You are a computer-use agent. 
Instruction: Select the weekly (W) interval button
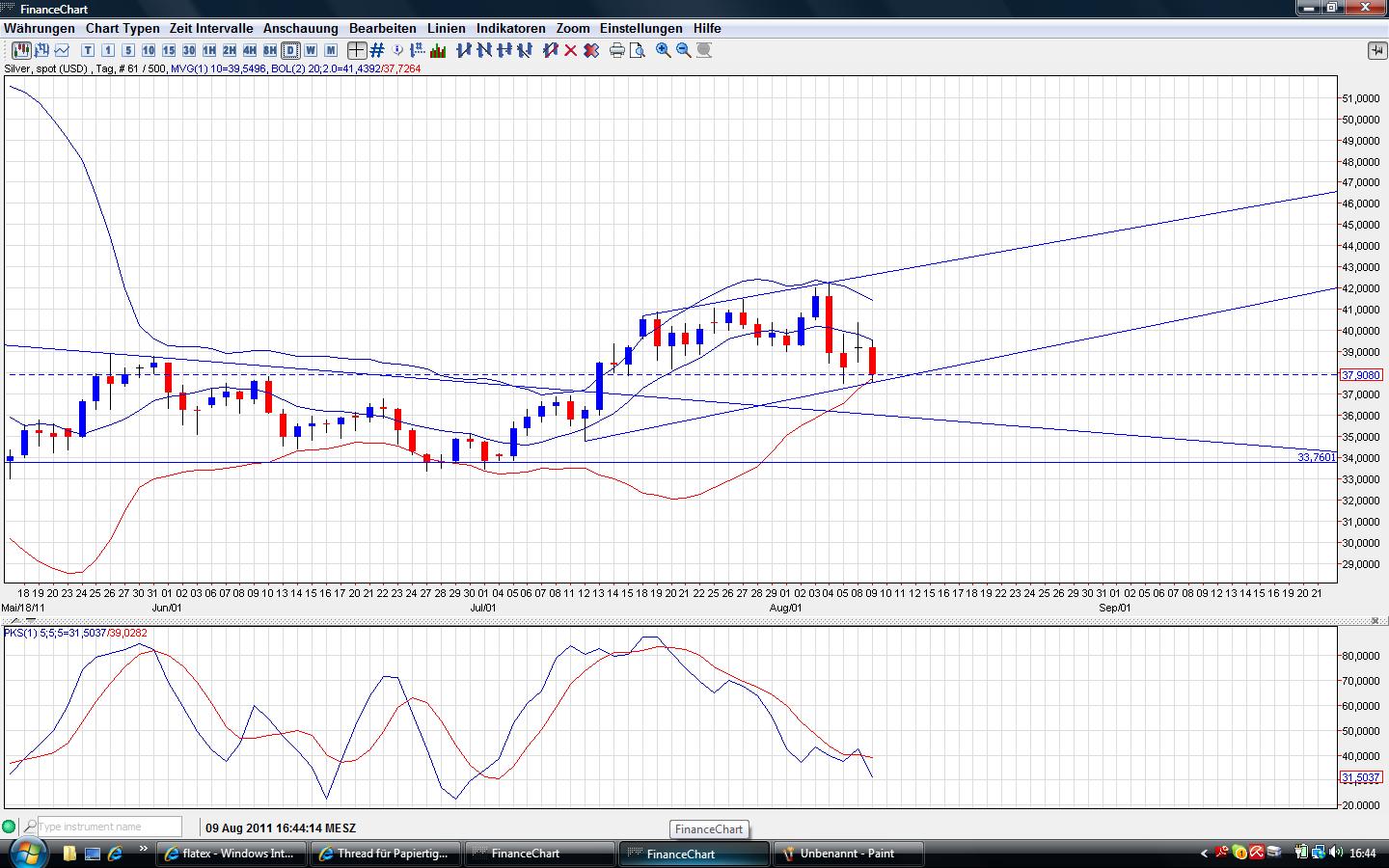[311, 50]
